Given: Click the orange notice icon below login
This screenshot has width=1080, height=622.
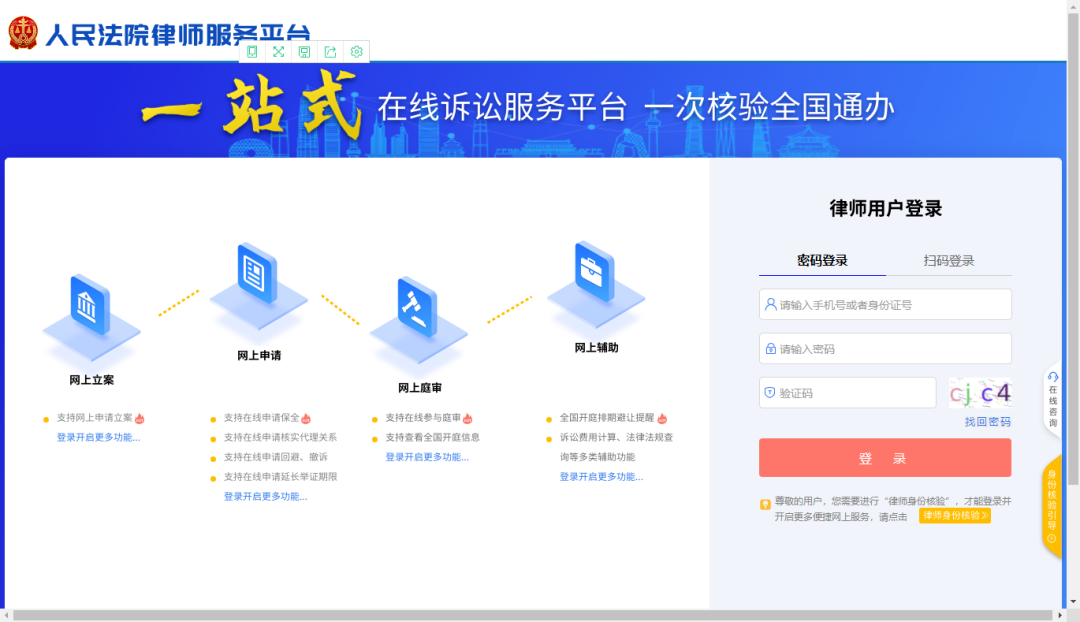Looking at the screenshot, I should [765, 504].
